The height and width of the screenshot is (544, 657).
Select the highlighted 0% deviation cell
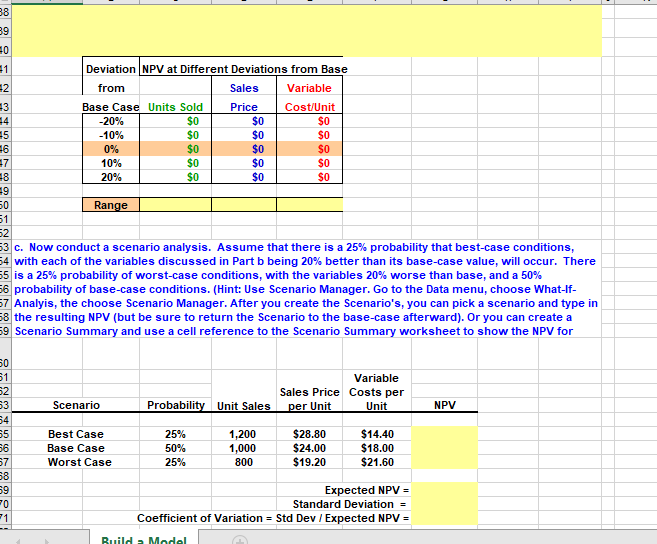(111, 149)
